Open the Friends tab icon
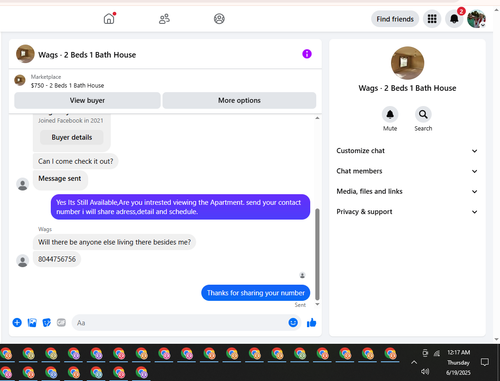The height and width of the screenshot is (381, 500). point(164,19)
